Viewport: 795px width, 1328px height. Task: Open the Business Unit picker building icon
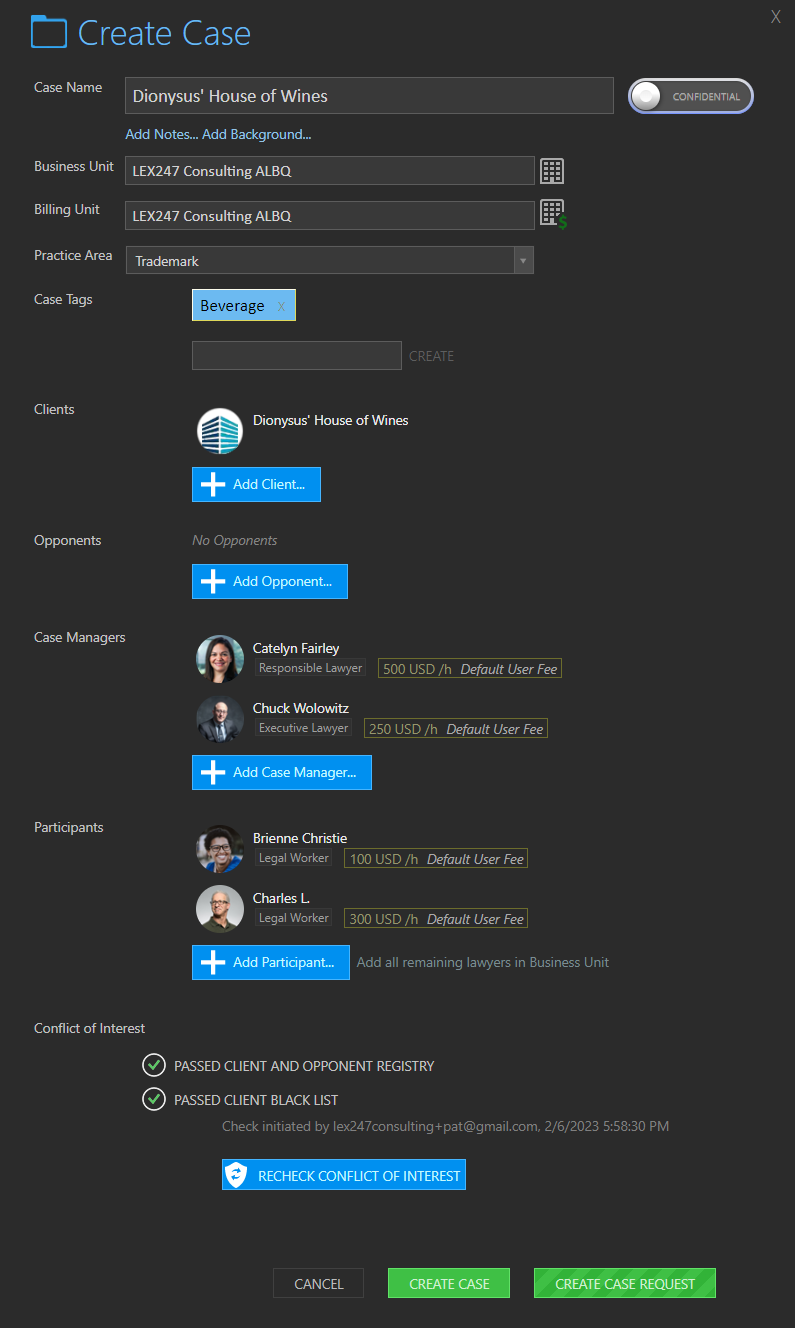(x=552, y=171)
